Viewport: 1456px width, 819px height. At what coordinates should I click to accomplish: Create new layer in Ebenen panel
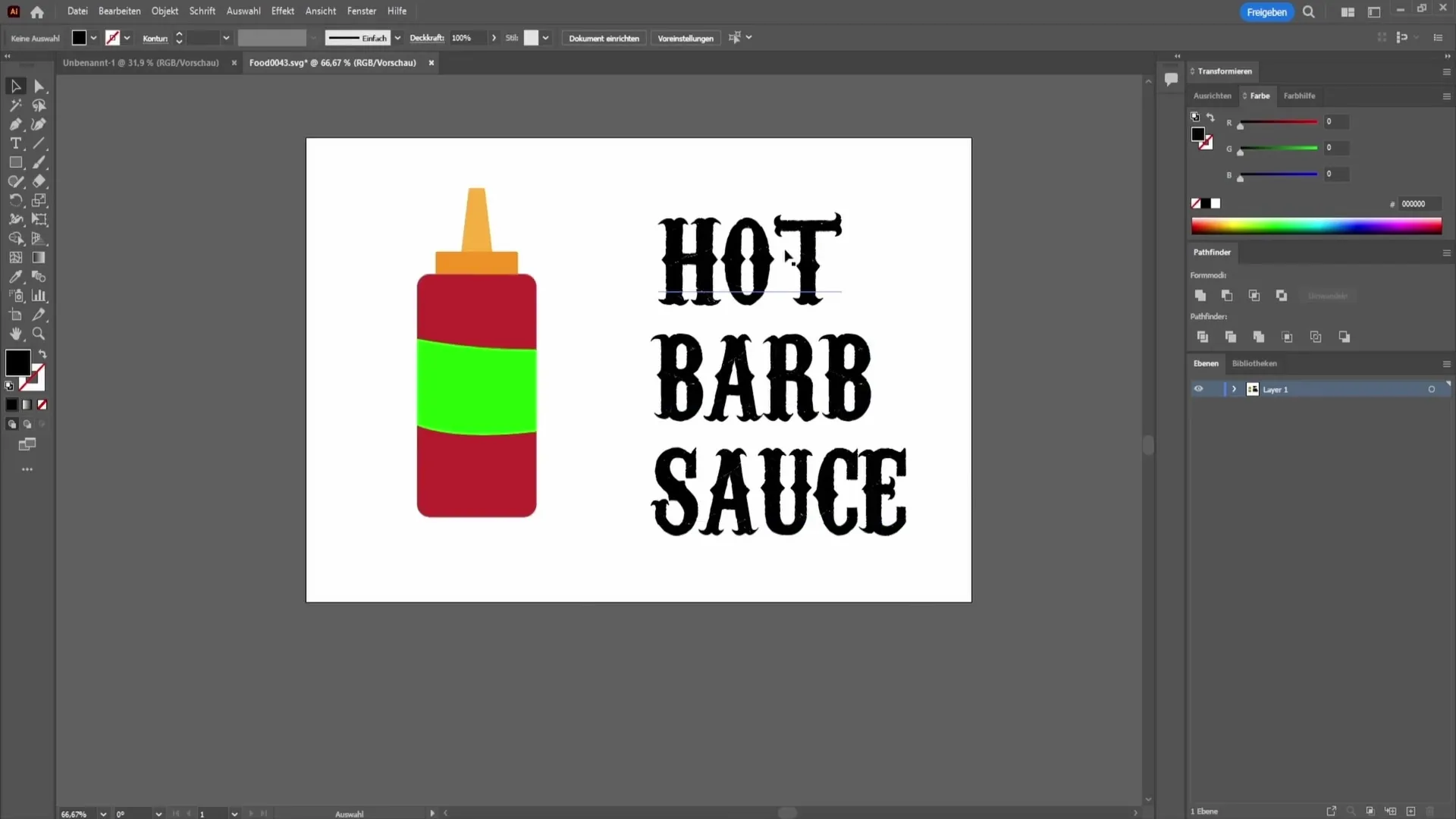coord(1410,811)
